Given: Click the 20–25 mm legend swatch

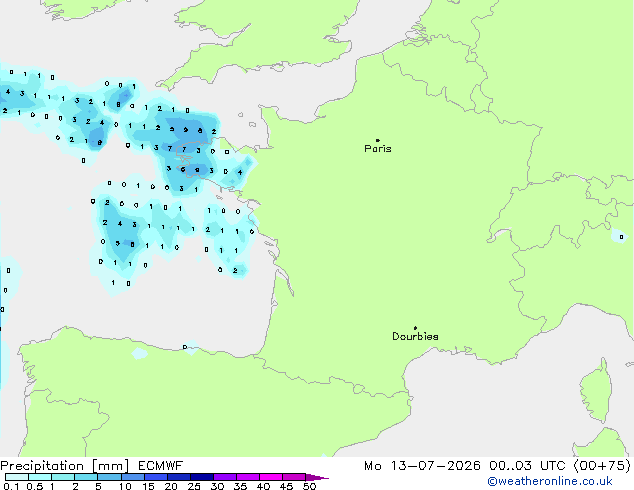Looking at the screenshot, I should click(178, 477).
